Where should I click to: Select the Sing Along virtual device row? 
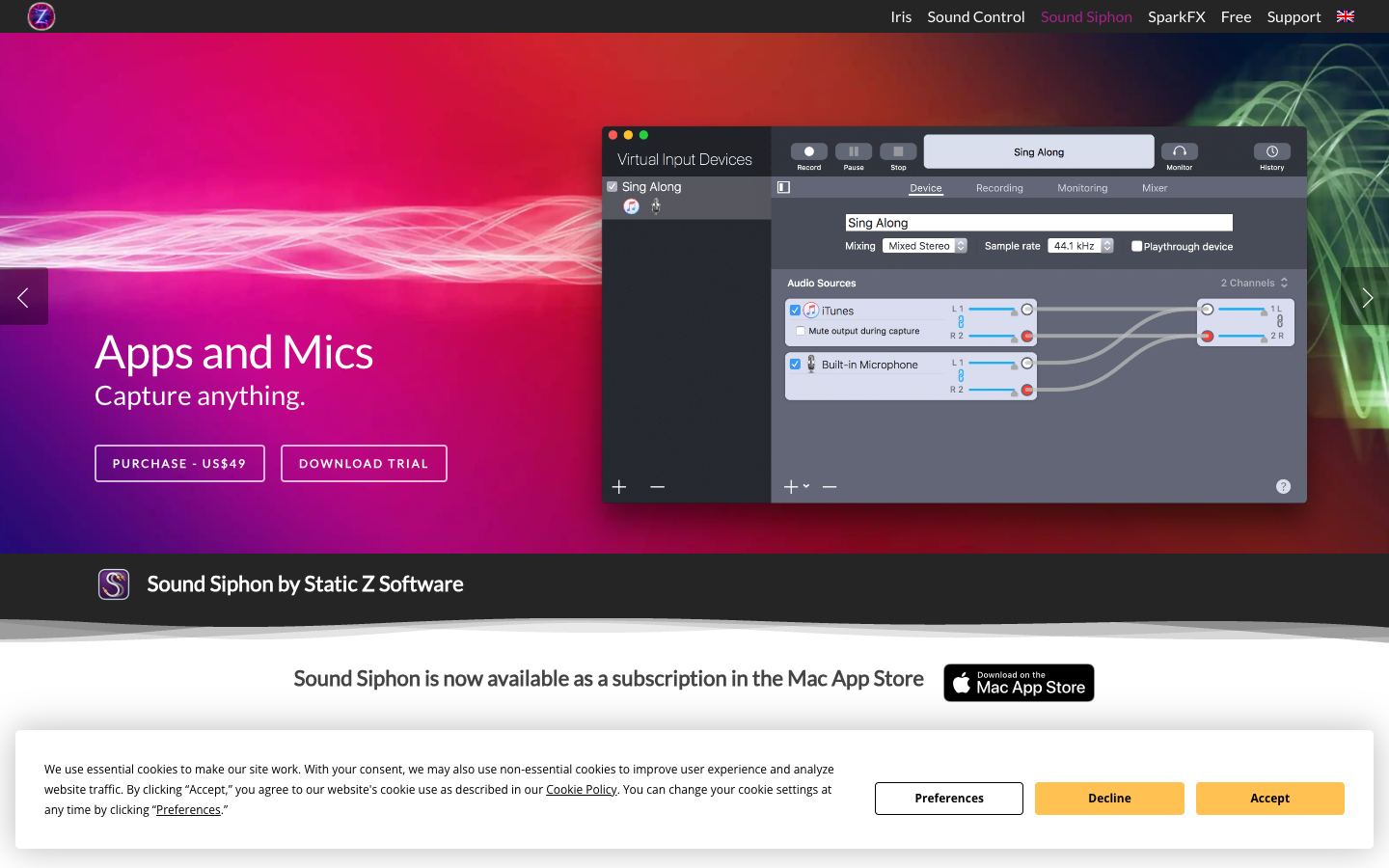pos(687,197)
